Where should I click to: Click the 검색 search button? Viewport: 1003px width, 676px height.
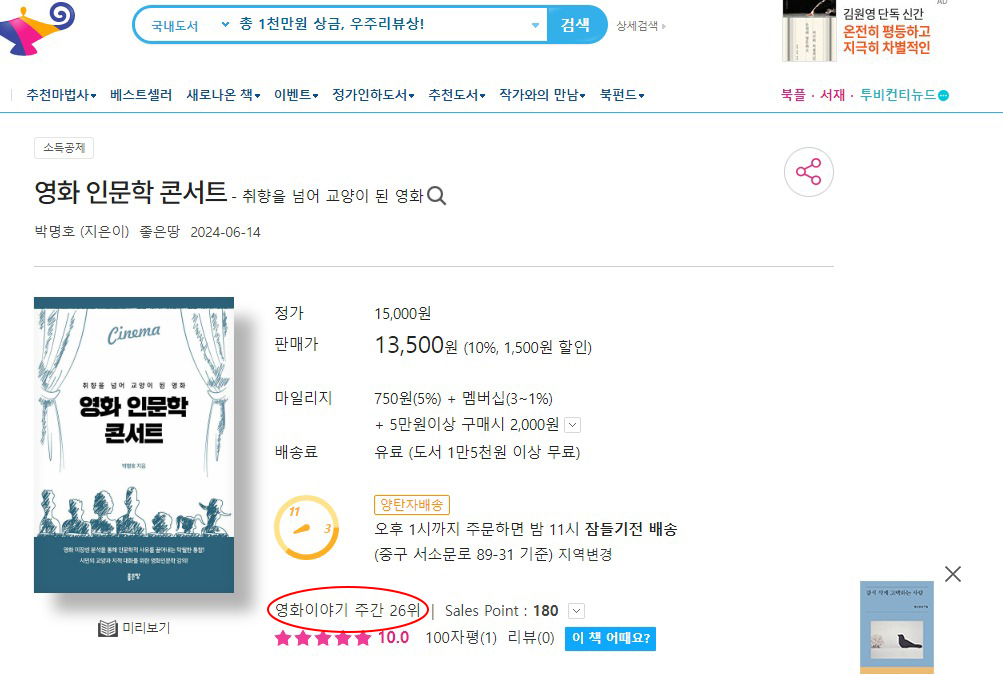coord(576,25)
